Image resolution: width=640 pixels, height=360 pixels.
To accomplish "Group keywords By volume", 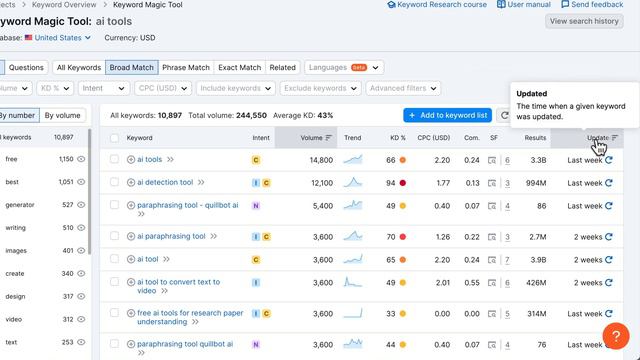I will pos(62,116).
